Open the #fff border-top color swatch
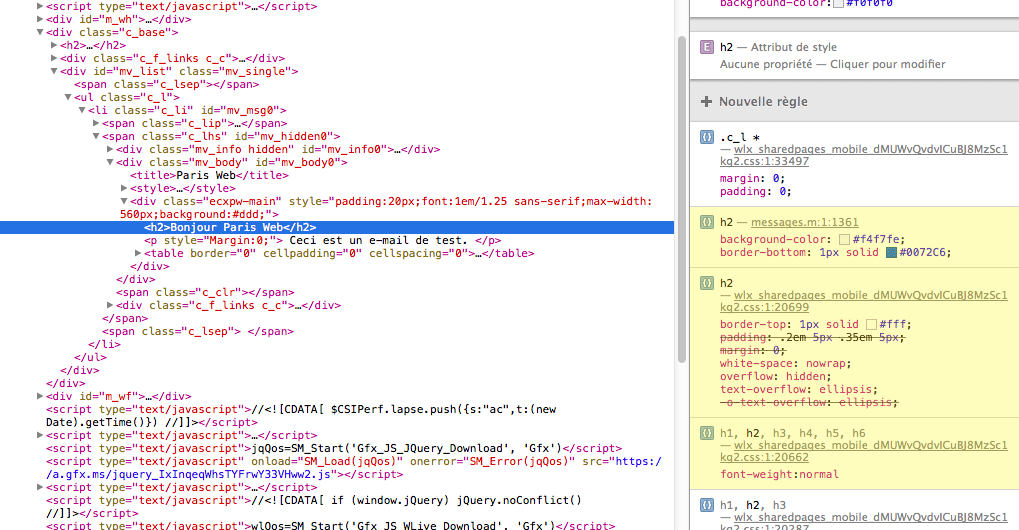Image resolution: width=1019 pixels, height=530 pixels. pos(871,324)
